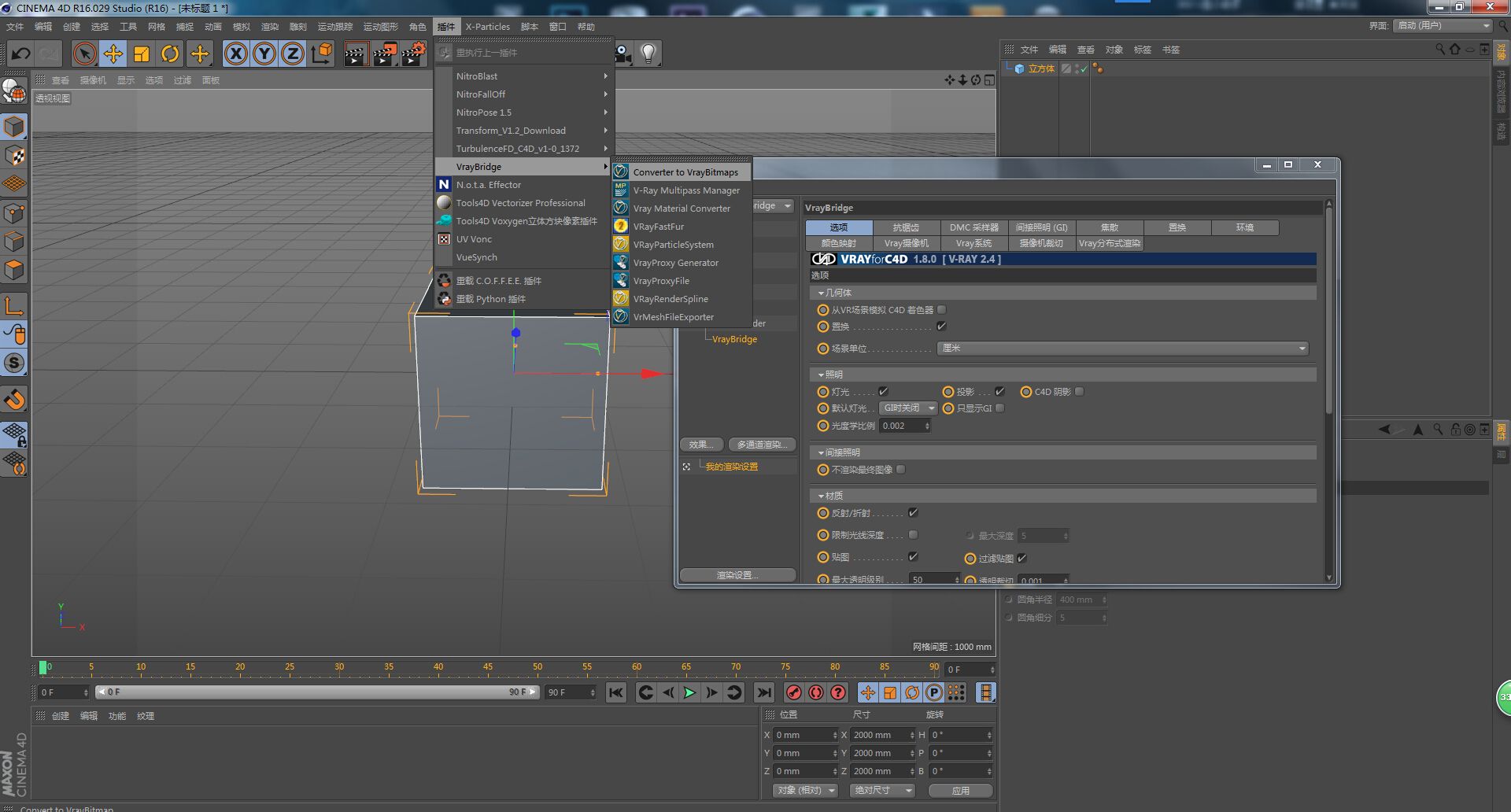This screenshot has height=812, width=1511.
Task: Open 绝对尺寸 dropdown
Action: click(x=881, y=790)
